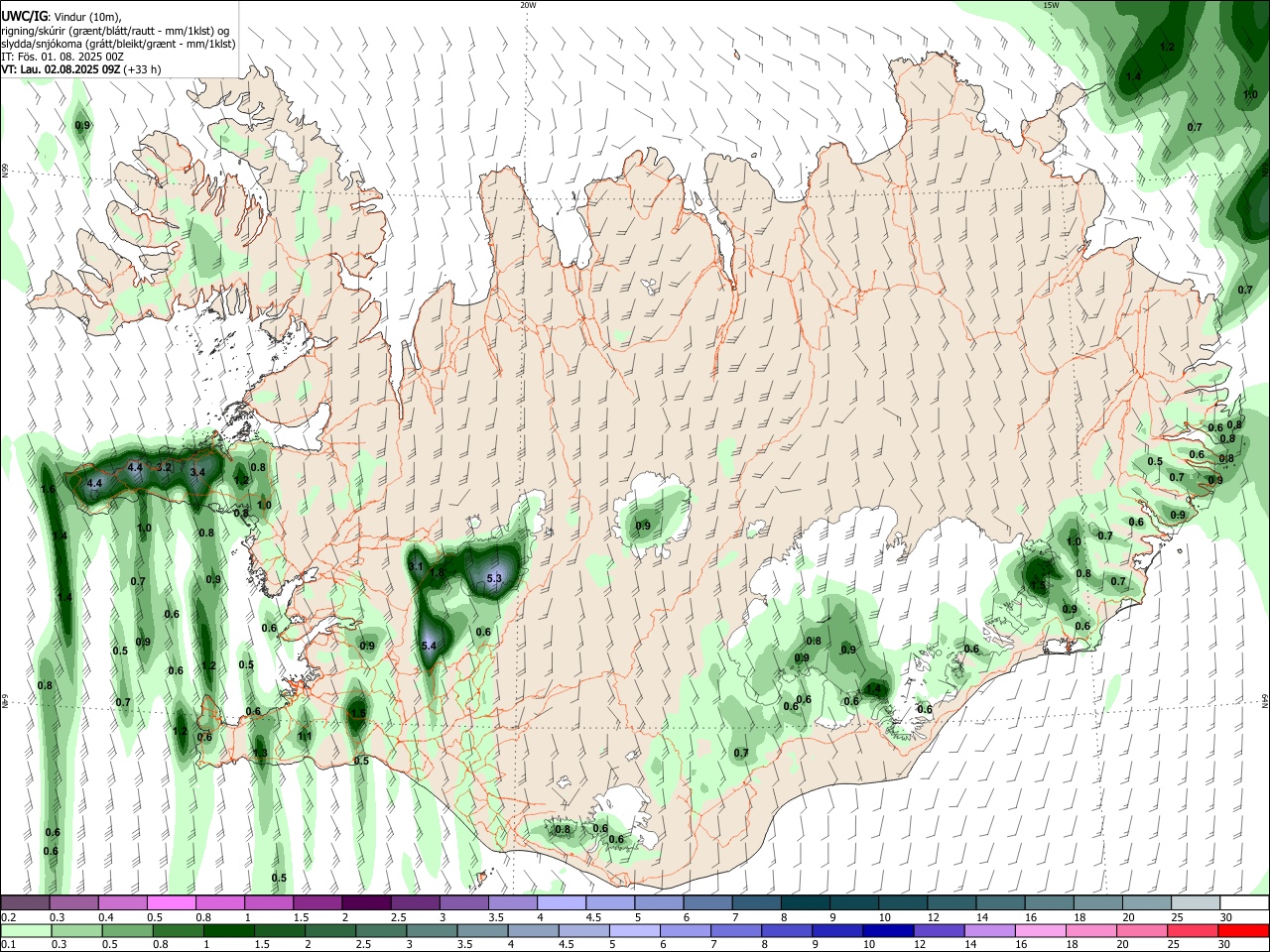Click the 15W longitude label at top

point(1051,5)
